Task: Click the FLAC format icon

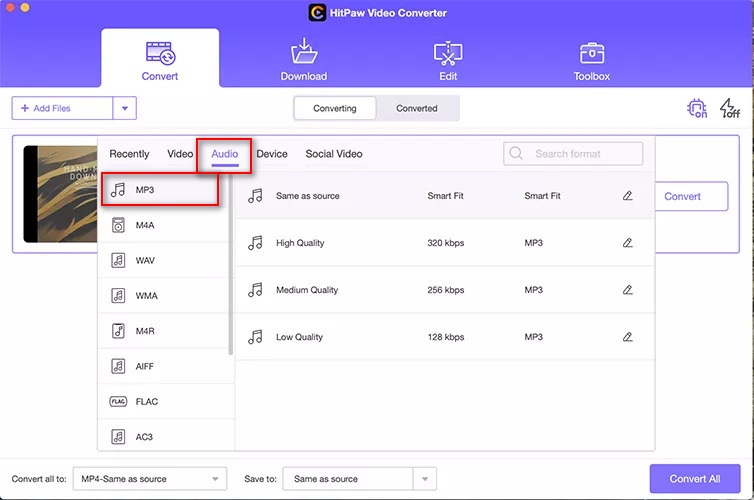Action: tap(118, 401)
